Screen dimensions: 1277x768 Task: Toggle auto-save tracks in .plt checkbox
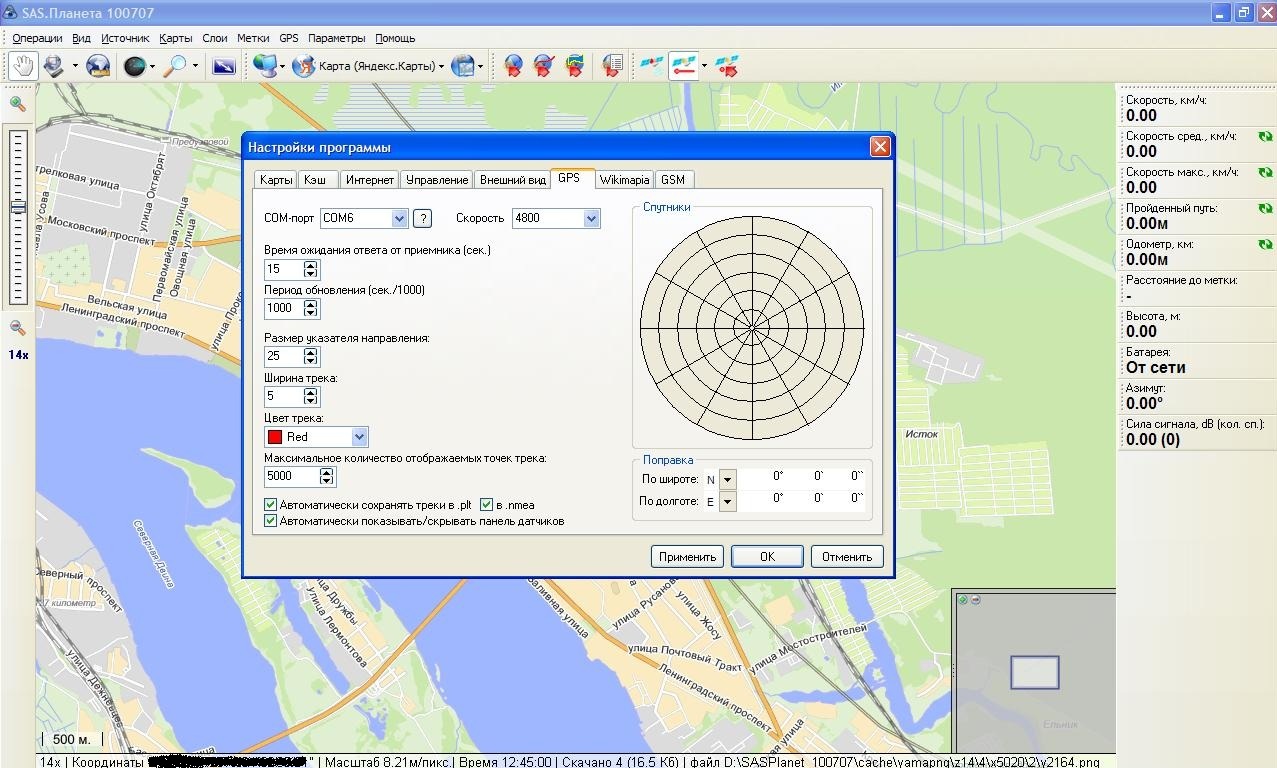coord(271,505)
